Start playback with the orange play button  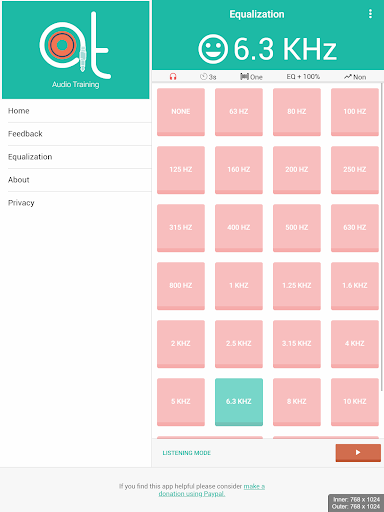(x=358, y=453)
